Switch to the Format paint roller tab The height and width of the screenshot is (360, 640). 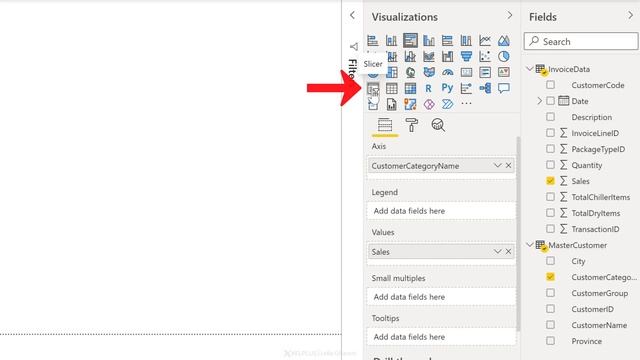(411, 124)
